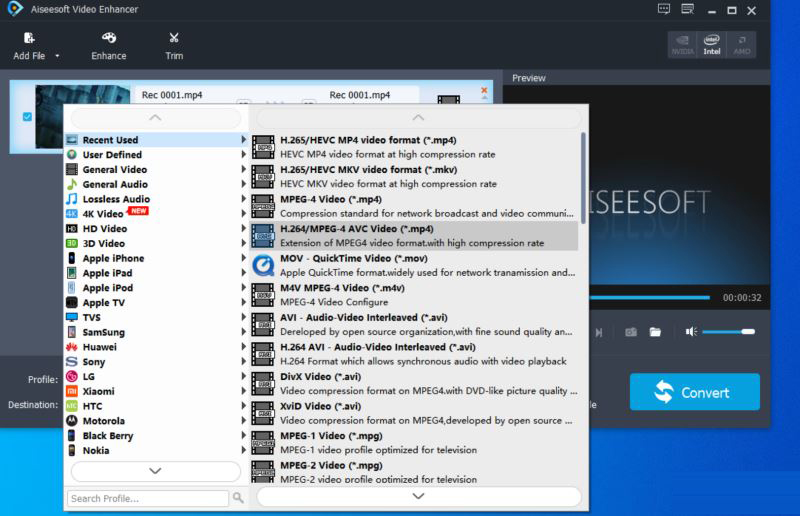Screen dimensions: 800x516
Task: Mute the preview audio speaker icon
Action: point(691,332)
